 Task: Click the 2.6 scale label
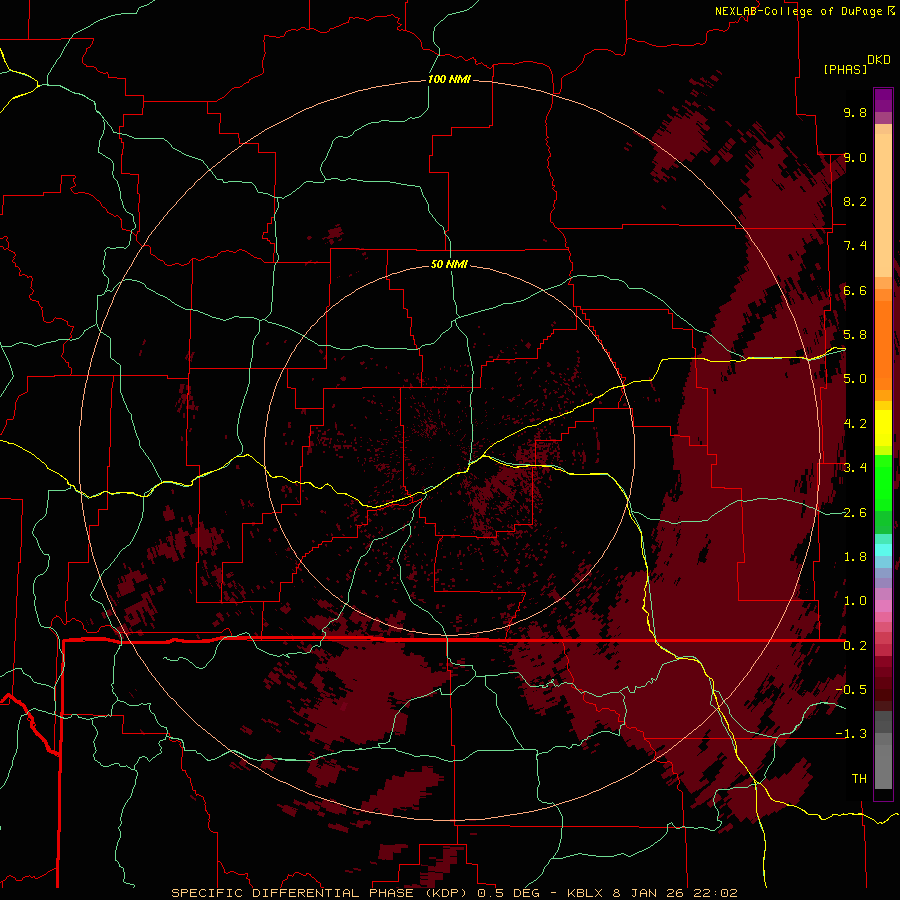click(855, 513)
